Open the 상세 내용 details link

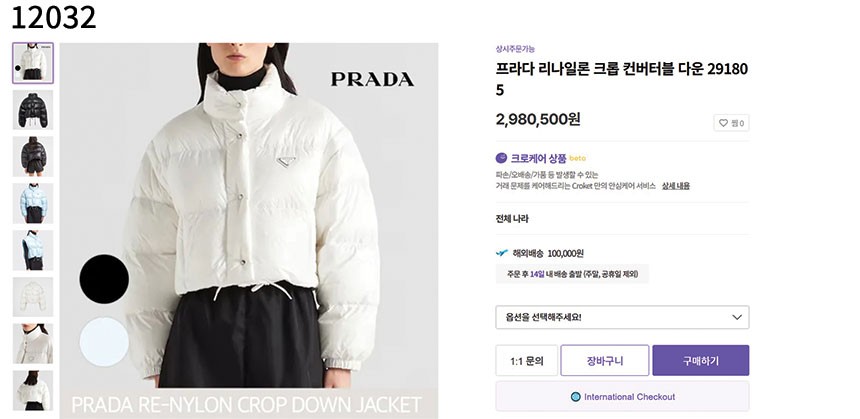click(676, 186)
